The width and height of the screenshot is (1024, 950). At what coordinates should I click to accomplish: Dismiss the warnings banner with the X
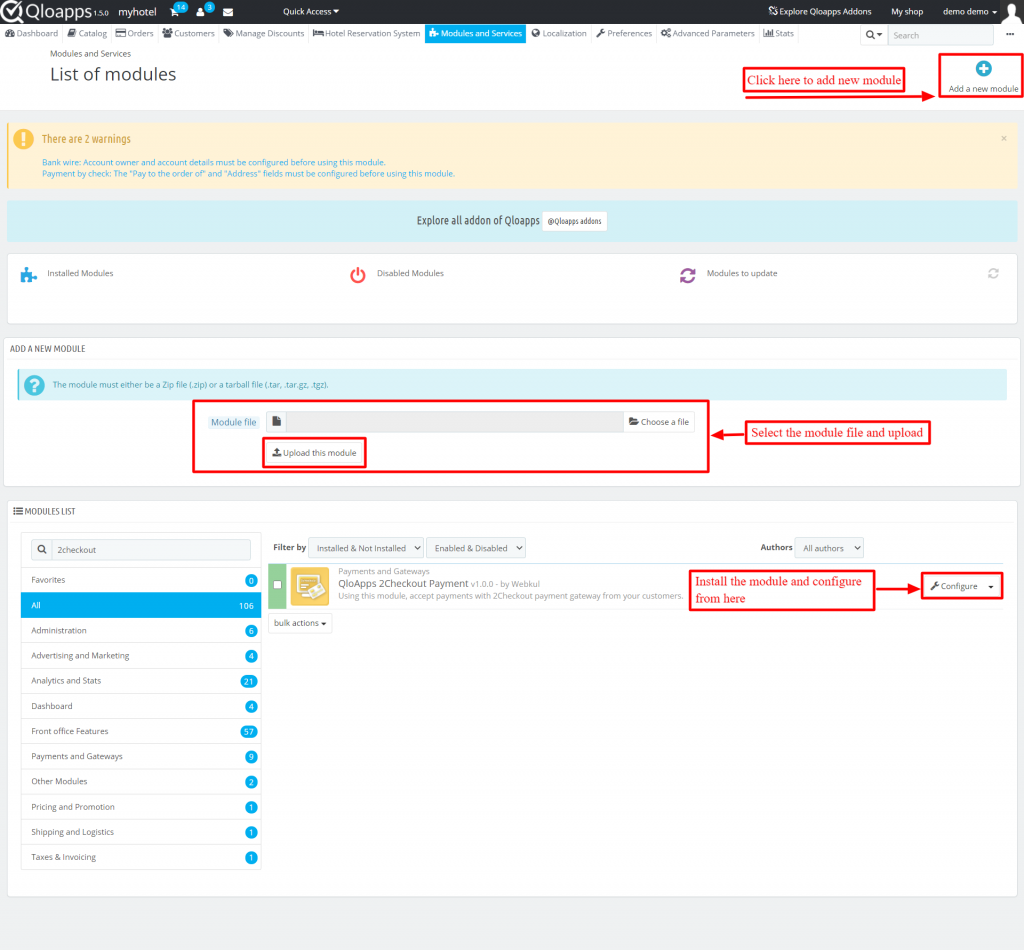point(1004,138)
